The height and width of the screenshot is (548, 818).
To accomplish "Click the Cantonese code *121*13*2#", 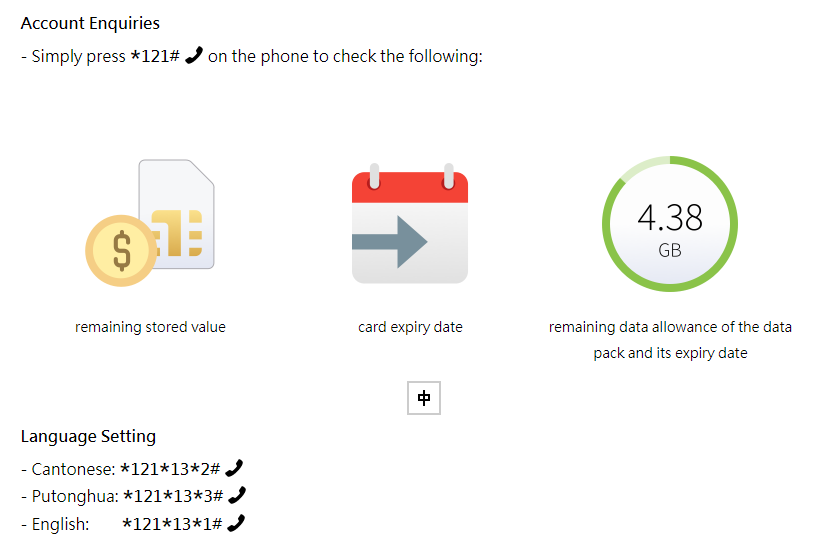I will [170, 469].
